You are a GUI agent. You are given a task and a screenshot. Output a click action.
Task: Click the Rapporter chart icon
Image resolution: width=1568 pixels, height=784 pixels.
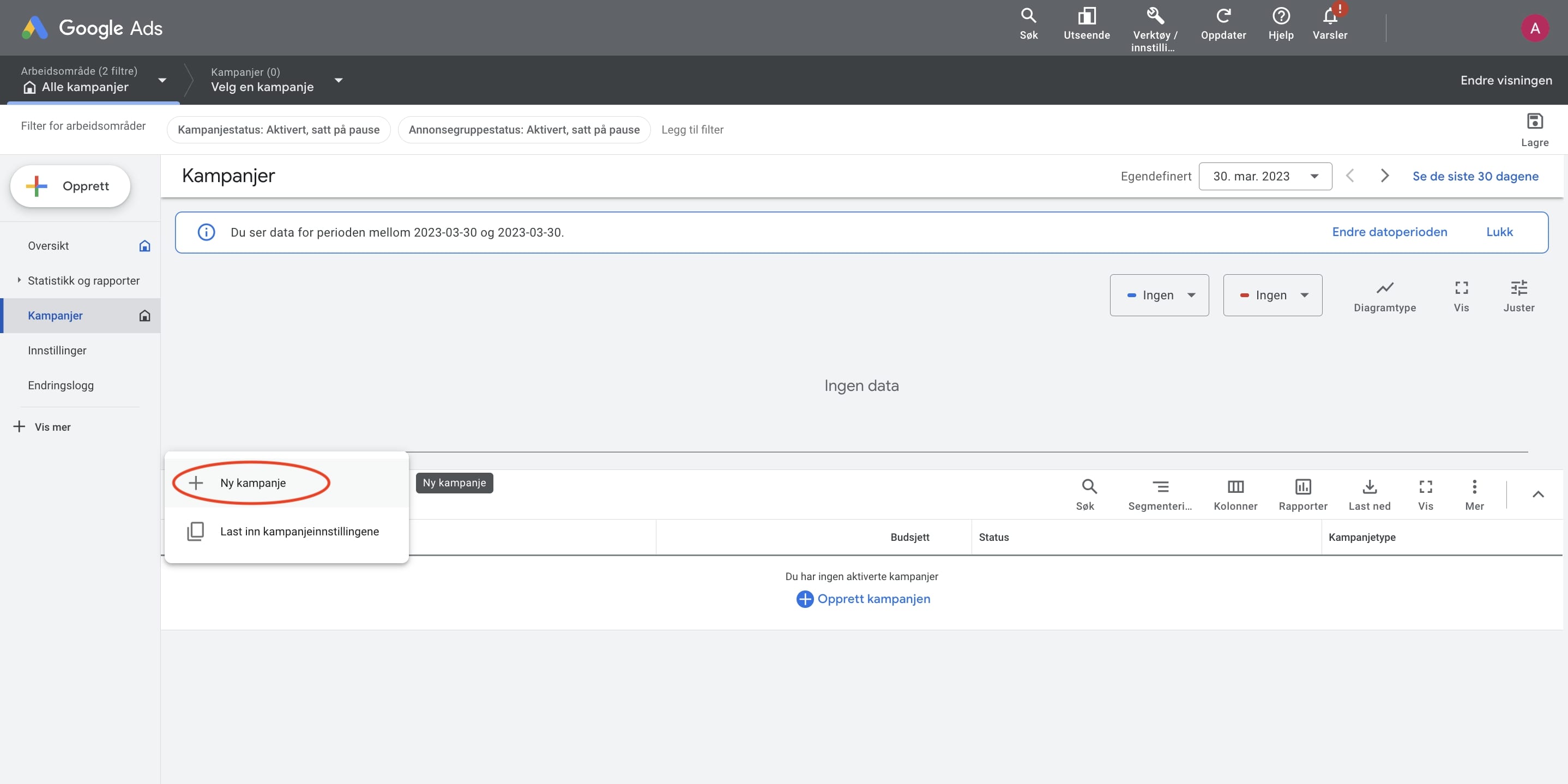coord(1302,487)
